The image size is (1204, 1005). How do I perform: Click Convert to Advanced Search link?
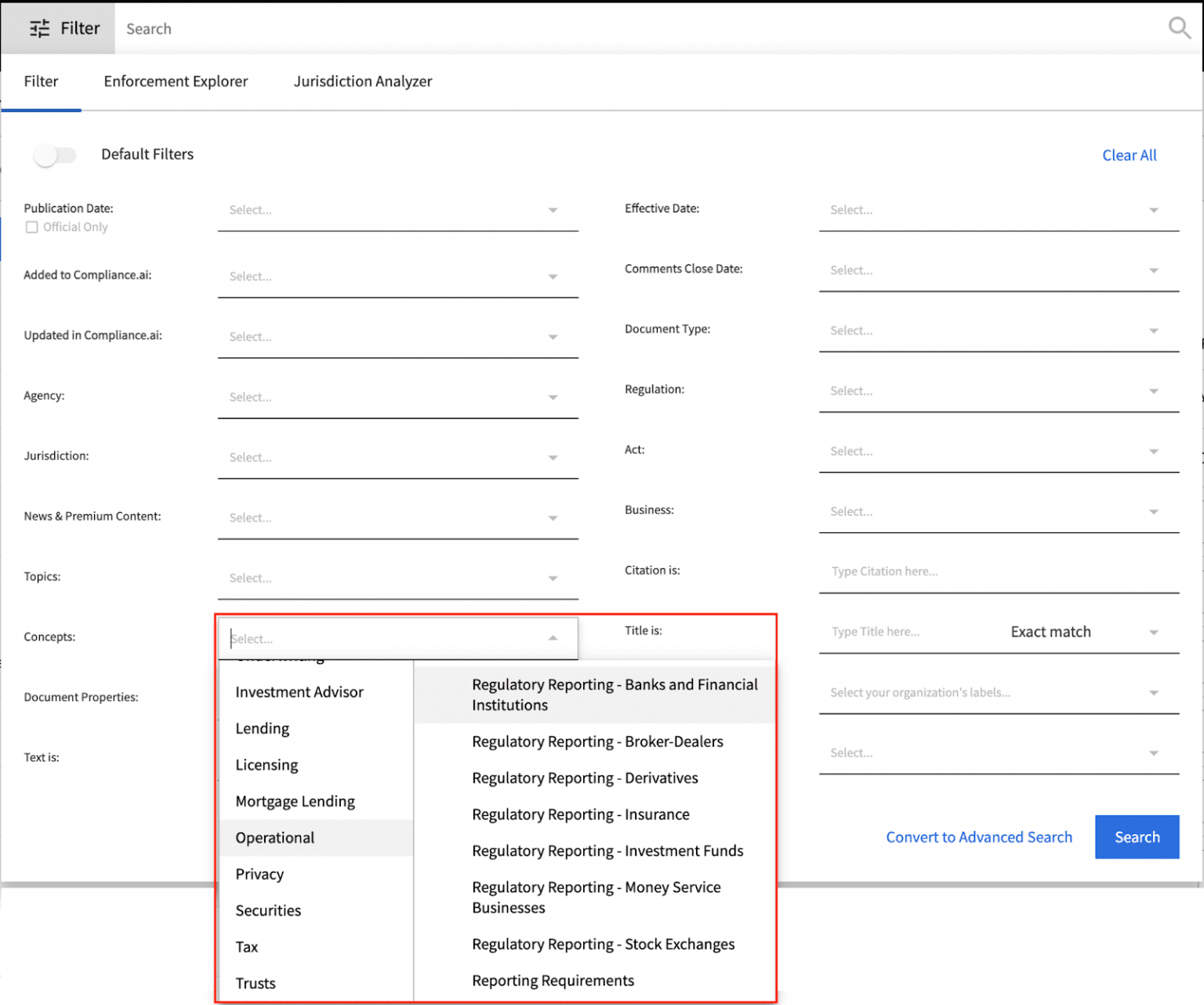(978, 837)
